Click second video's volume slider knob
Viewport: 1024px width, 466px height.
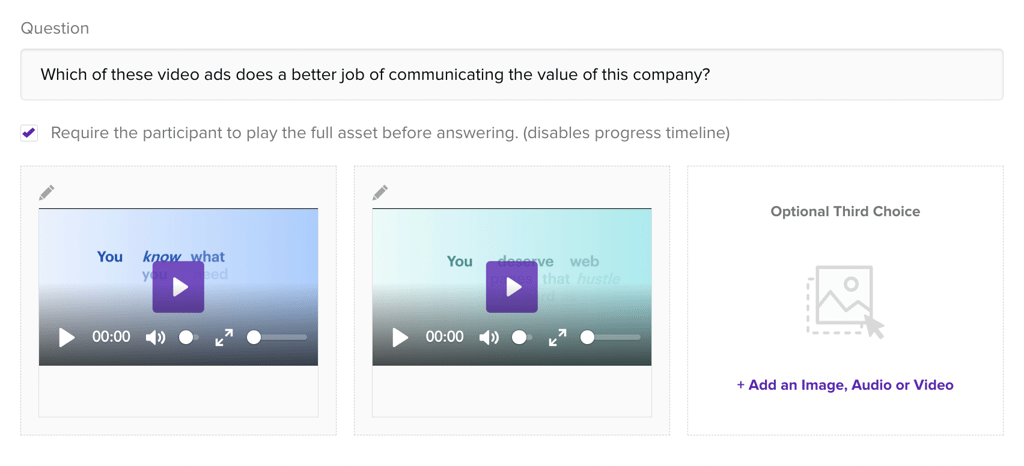tap(519, 337)
